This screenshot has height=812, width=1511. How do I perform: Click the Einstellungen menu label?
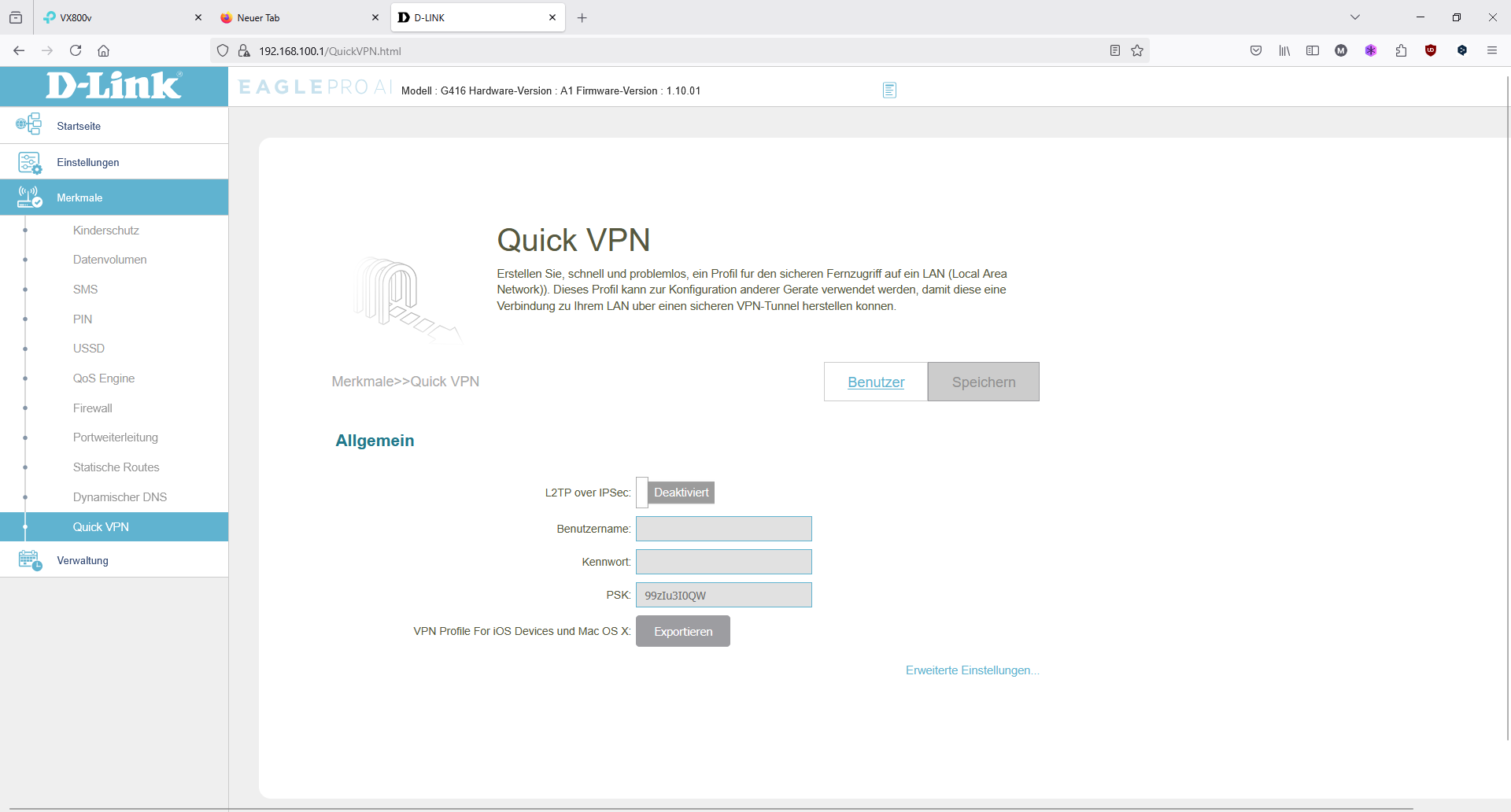[88, 162]
